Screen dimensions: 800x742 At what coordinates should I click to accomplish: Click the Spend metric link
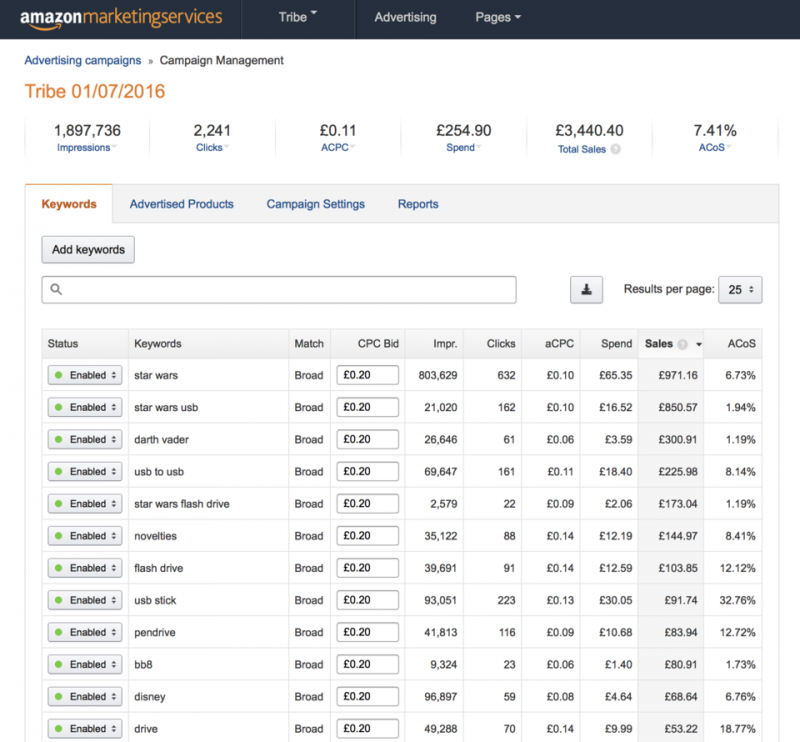[x=460, y=147]
